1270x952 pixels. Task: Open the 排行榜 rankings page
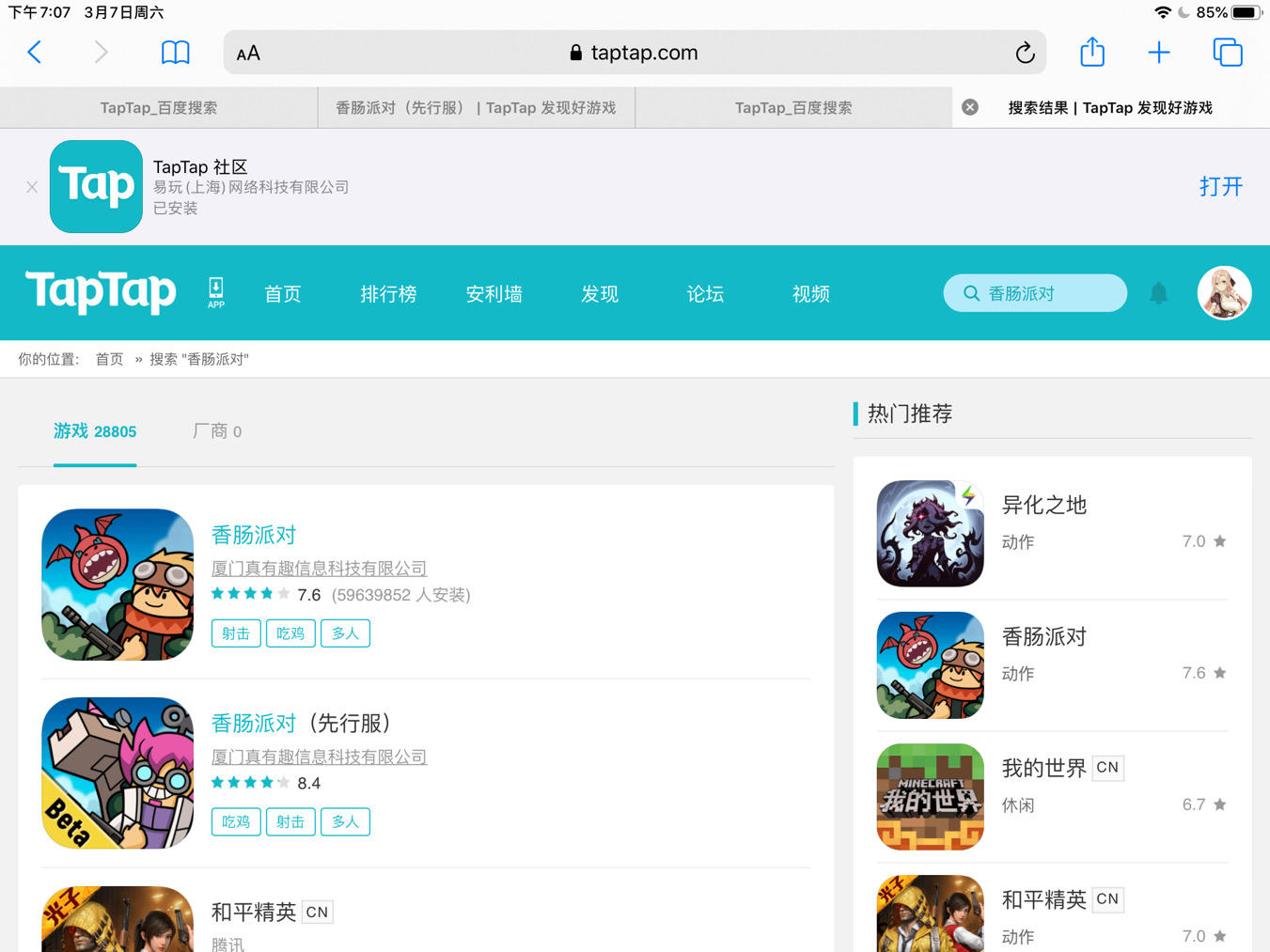pos(388,294)
